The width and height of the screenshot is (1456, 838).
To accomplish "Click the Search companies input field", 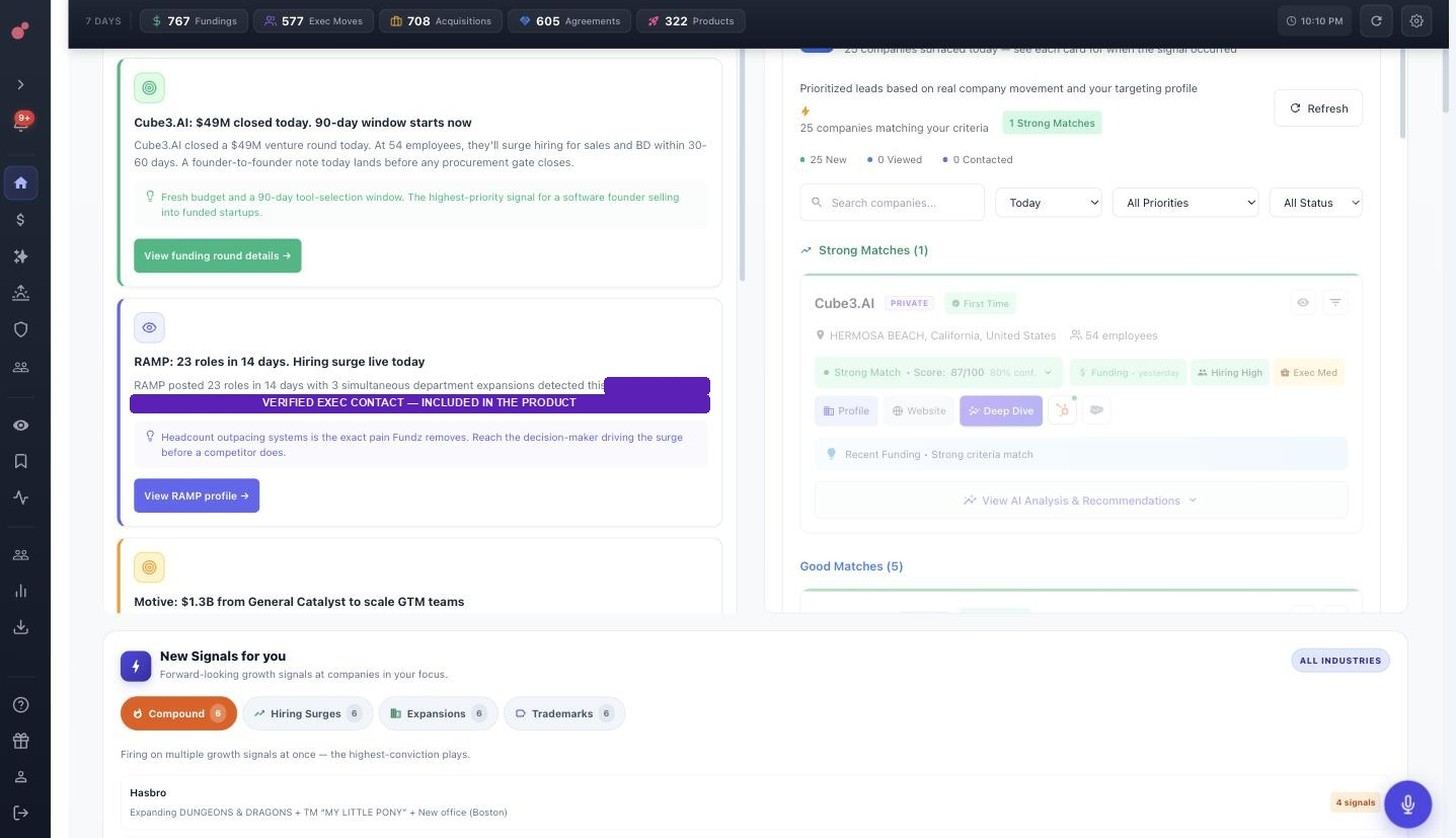I will click(x=892, y=203).
